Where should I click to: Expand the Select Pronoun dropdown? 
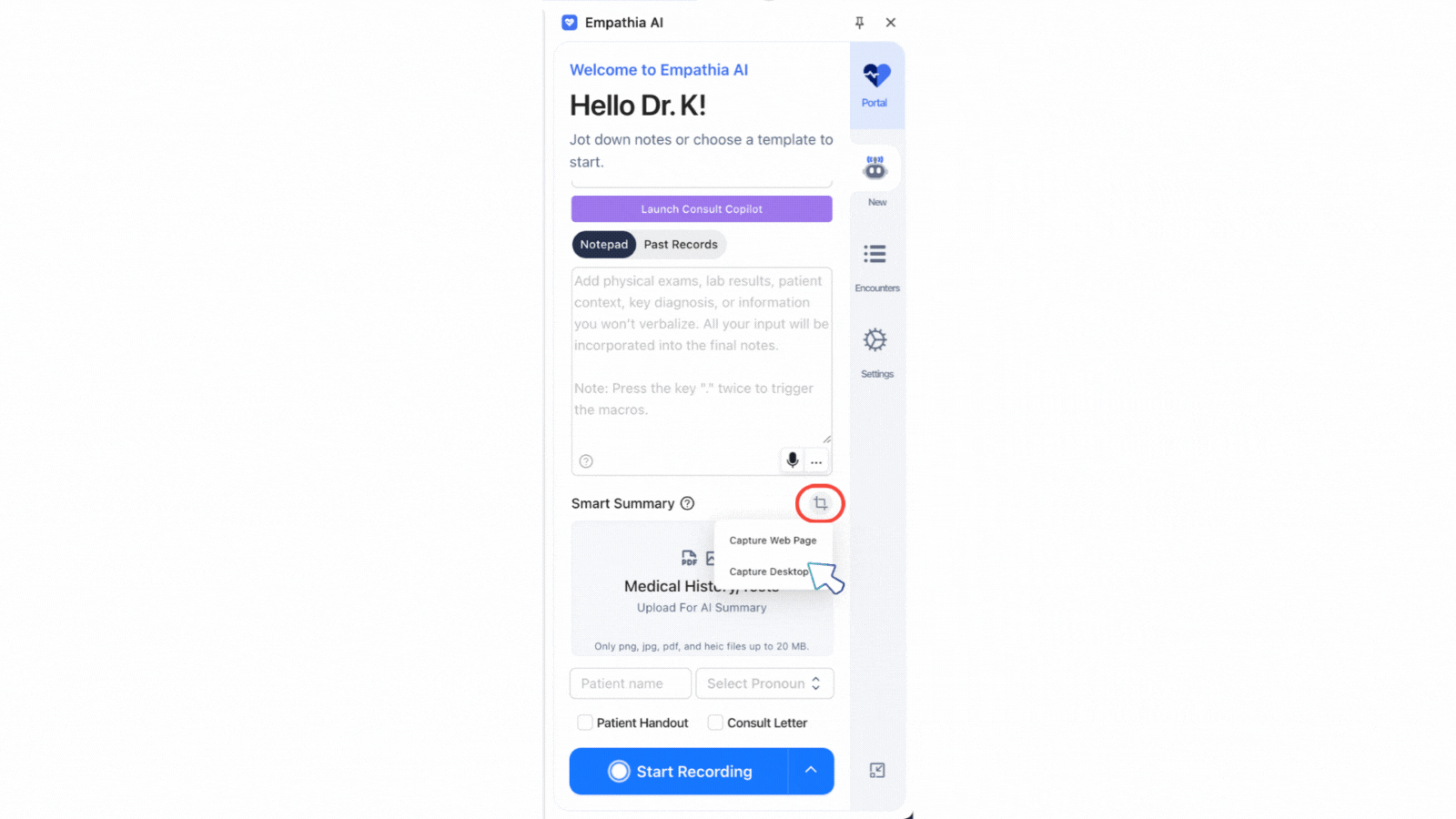coord(764,683)
